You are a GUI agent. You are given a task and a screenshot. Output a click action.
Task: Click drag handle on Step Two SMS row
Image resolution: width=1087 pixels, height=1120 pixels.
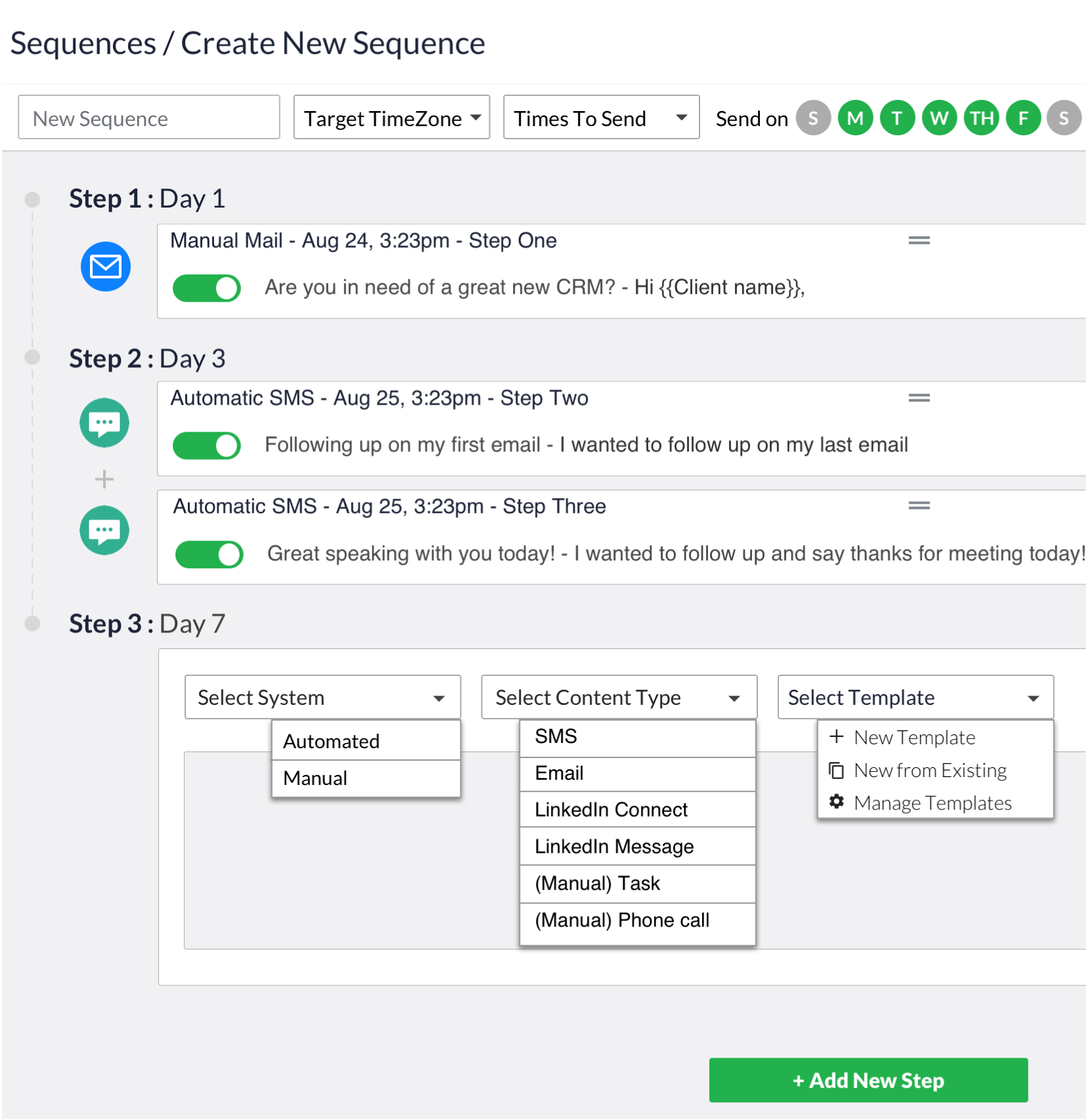pyautogui.click(x=918, y=398)
